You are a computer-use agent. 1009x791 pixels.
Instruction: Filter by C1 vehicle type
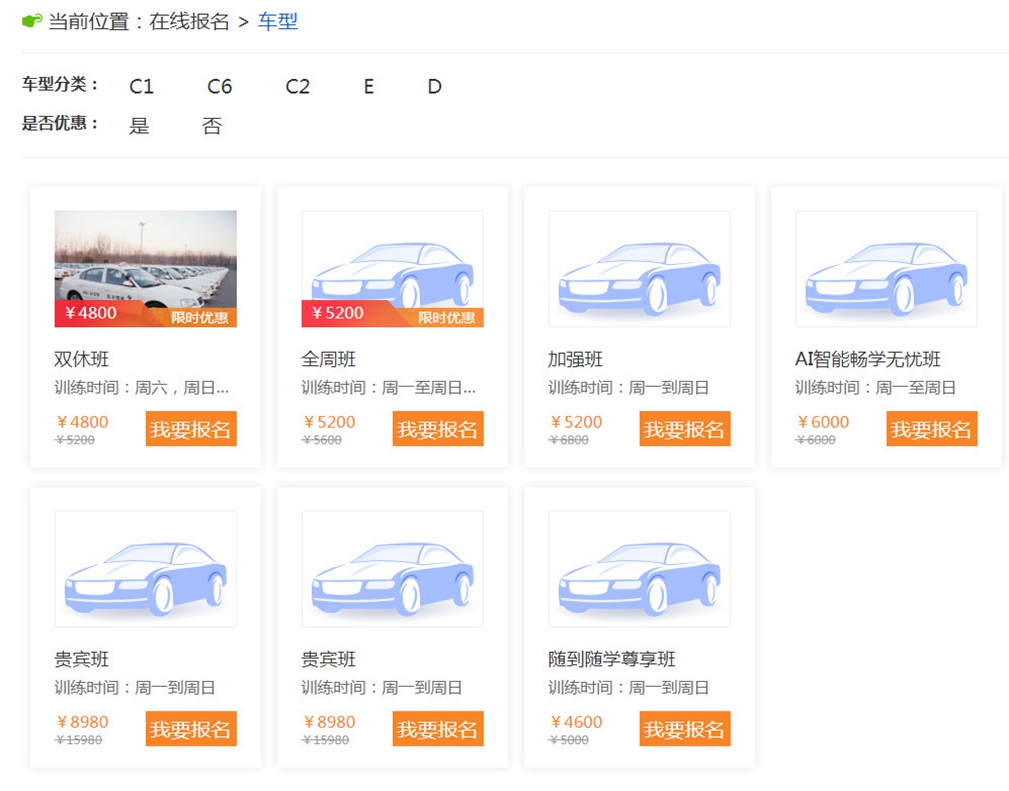point(141,86)
